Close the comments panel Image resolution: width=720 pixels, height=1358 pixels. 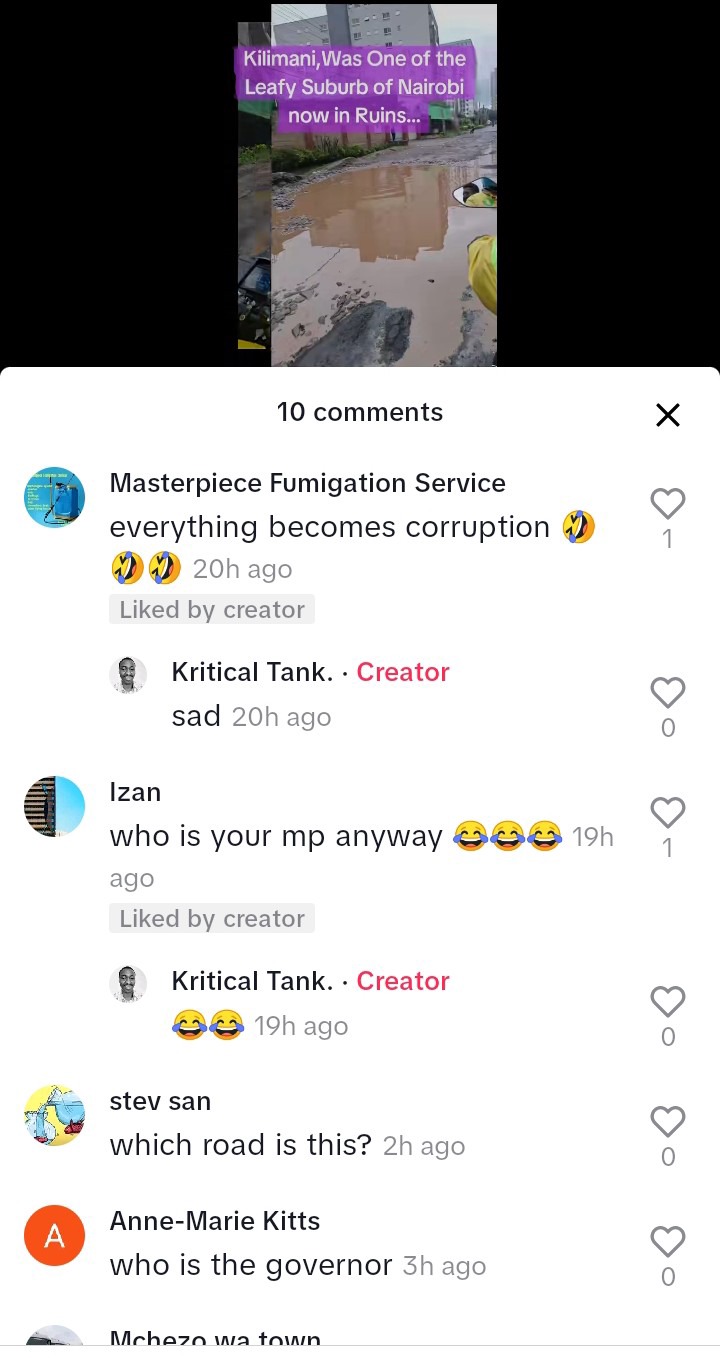[668, 415]
